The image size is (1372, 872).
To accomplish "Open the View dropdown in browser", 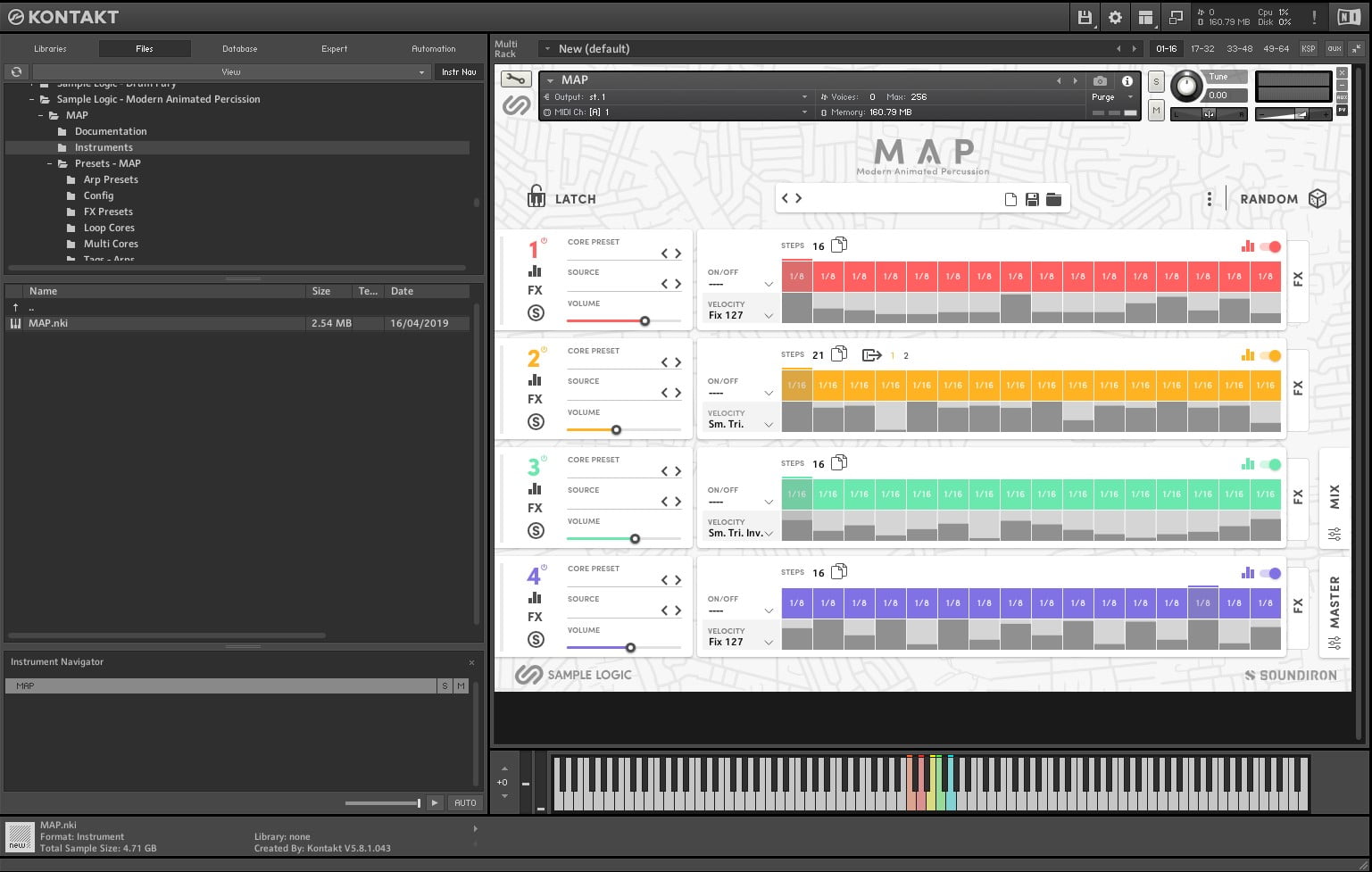I will tap(231, 71).
